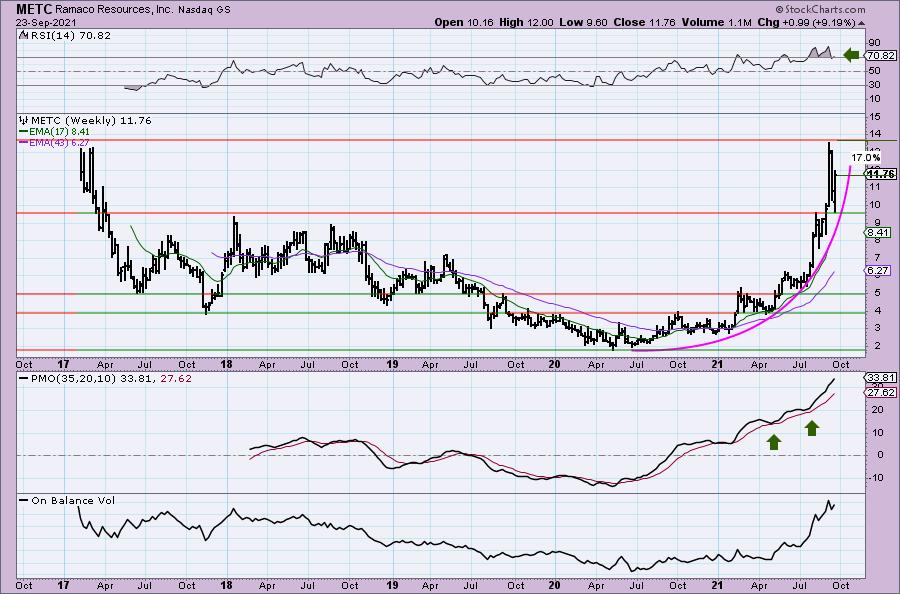Click the Volume 1.1M value
The height and width of the screenshot is (594, 900).
pyautogui.click(x=717, y=22)
